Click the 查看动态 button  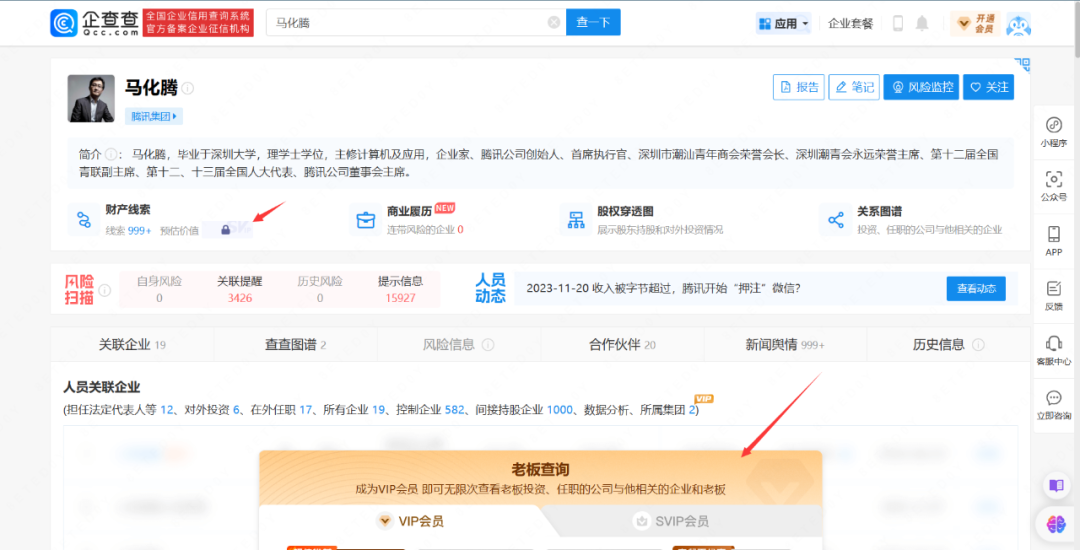(976, 288)
